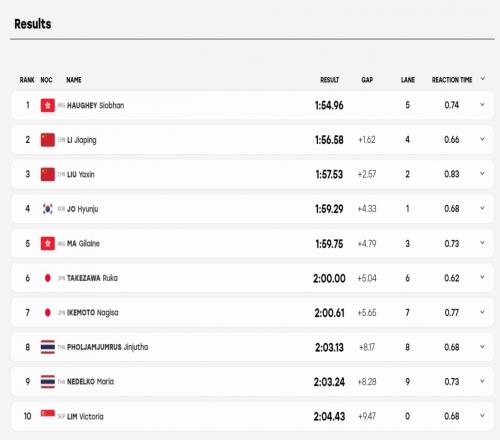Click China flag next to LI Jiaping
500x440 pixels.
pyautogui.click(x=48, y=140)
